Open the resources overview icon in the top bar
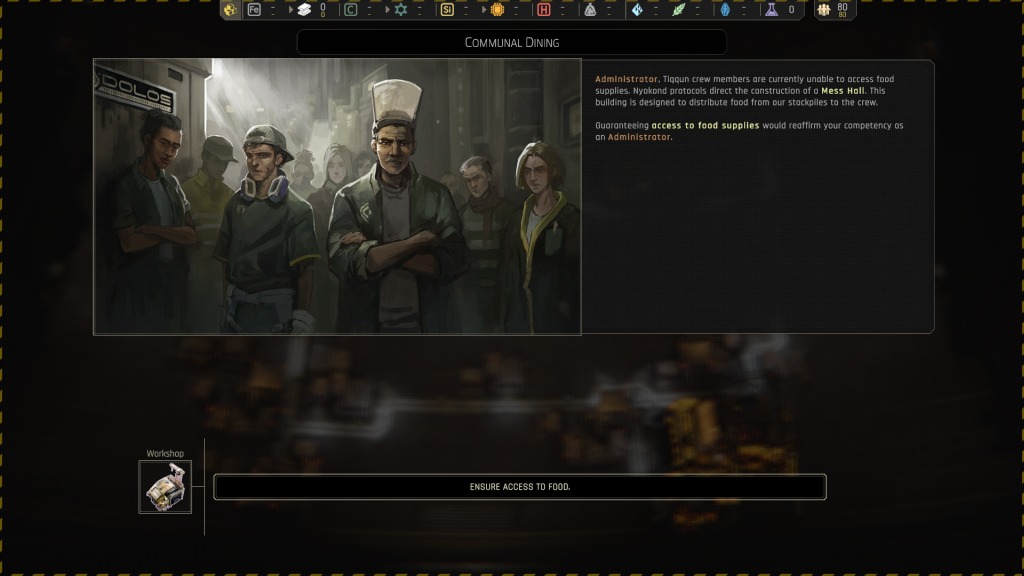Viewport: 1024px width, 576px height. pos(230,10)
